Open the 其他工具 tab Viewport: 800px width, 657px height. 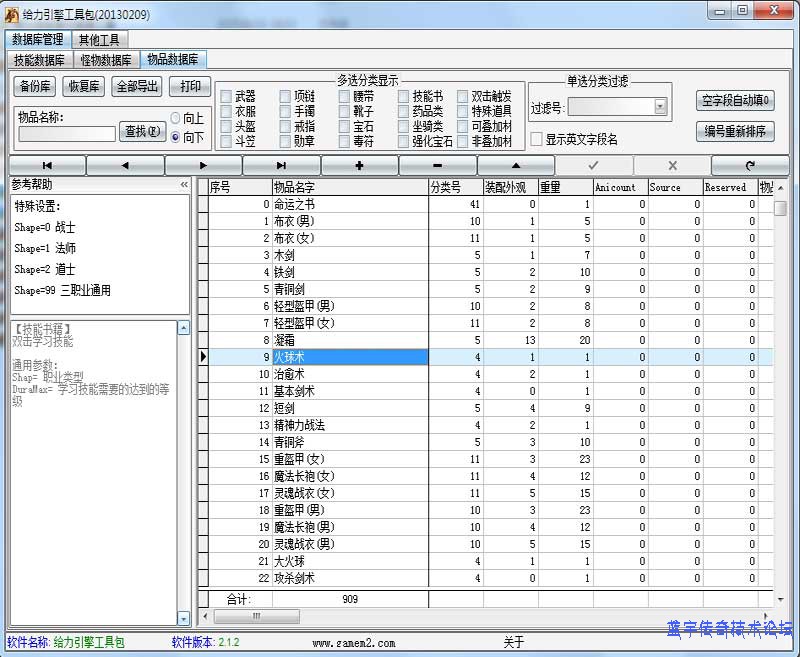(99, 40)
